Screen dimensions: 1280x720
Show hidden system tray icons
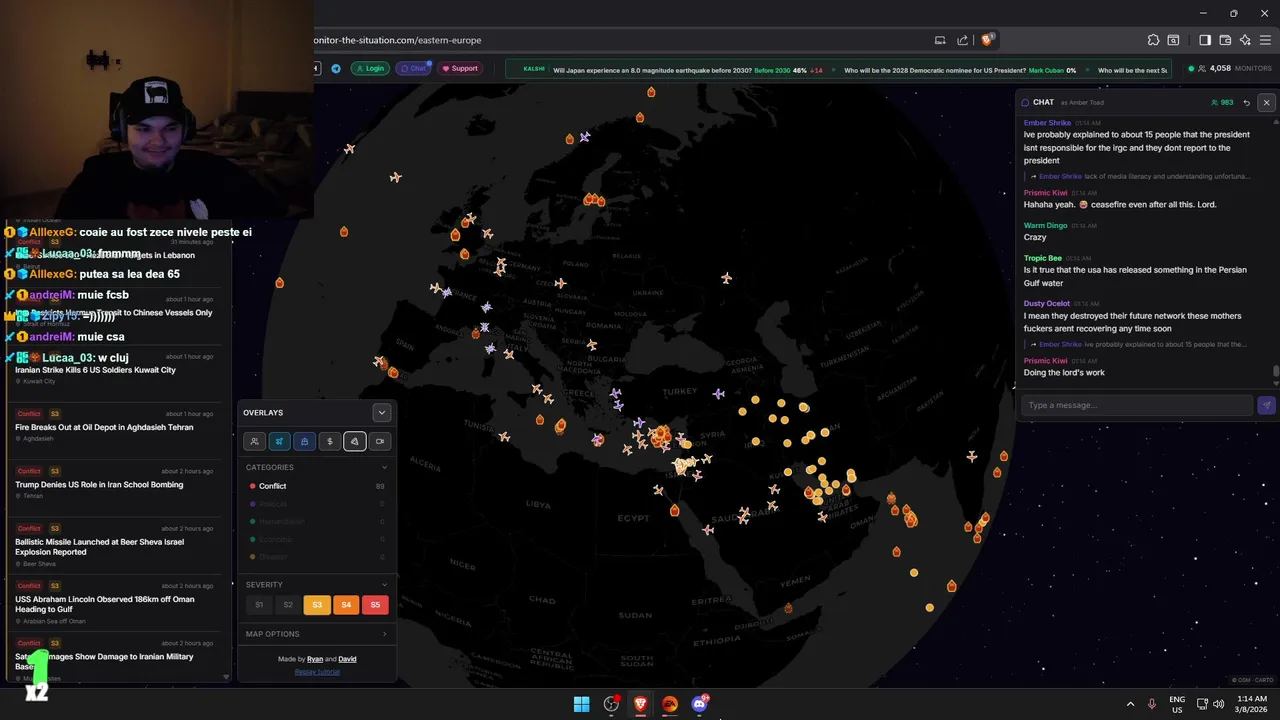1130,704
